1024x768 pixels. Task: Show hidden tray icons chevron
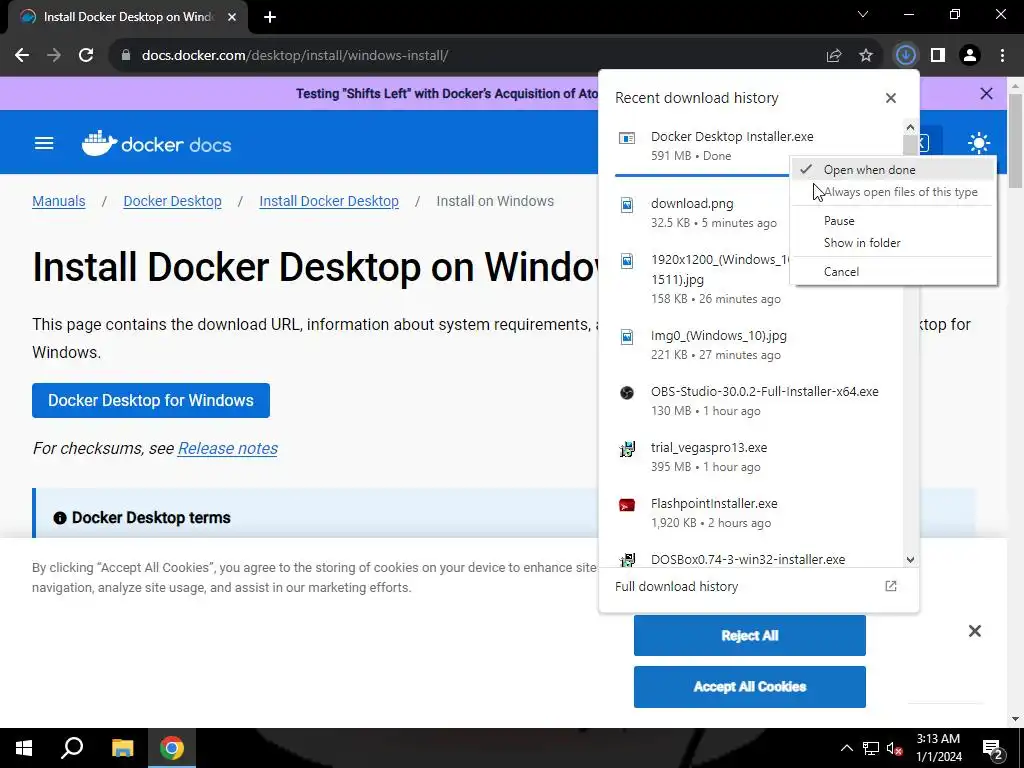[846, 748]
